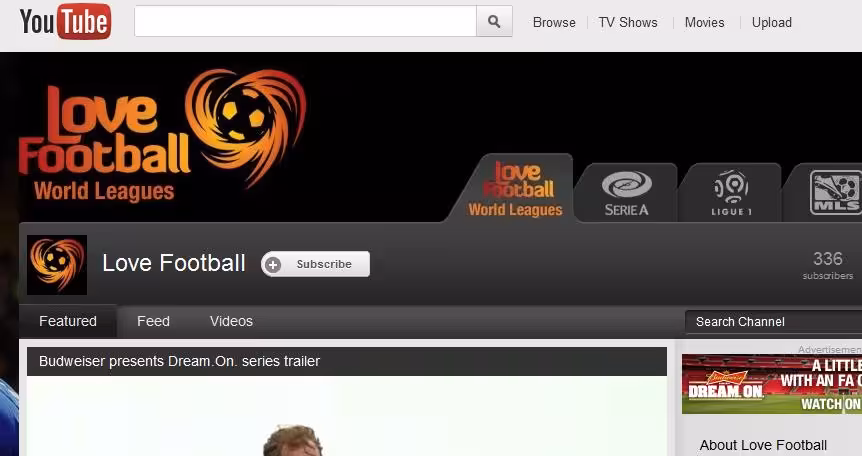Subscribe to the Love Football channel

click(316, 264)
